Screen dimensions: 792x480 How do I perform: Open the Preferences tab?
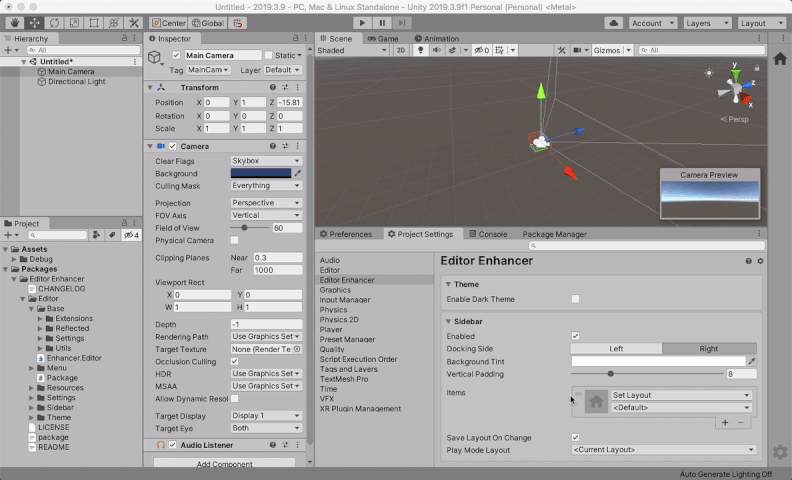tap(346, 234)
